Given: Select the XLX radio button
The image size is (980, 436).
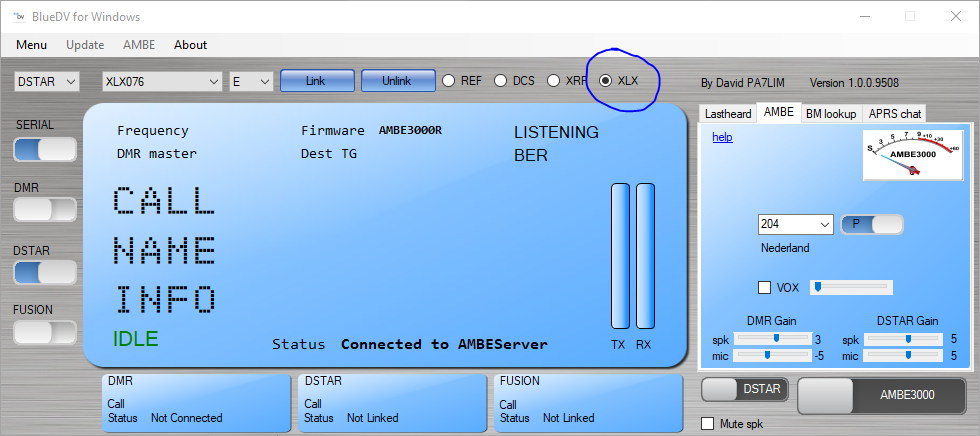Looking at the screenshot, I should pyautogui.click(x=605, y=81).
